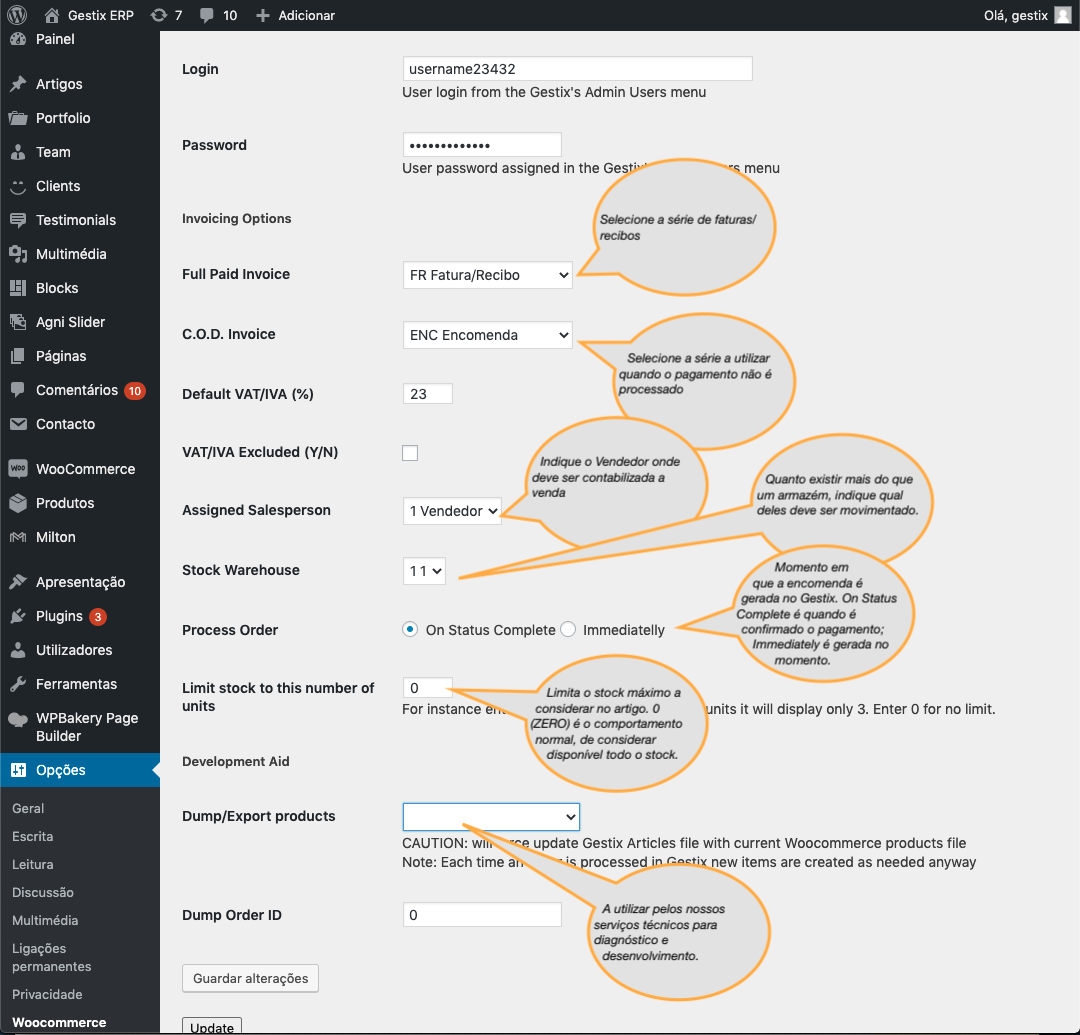Click the WPBakery Page Builder cloud icon
The image size is (1080, 1035).
[18, 720]
